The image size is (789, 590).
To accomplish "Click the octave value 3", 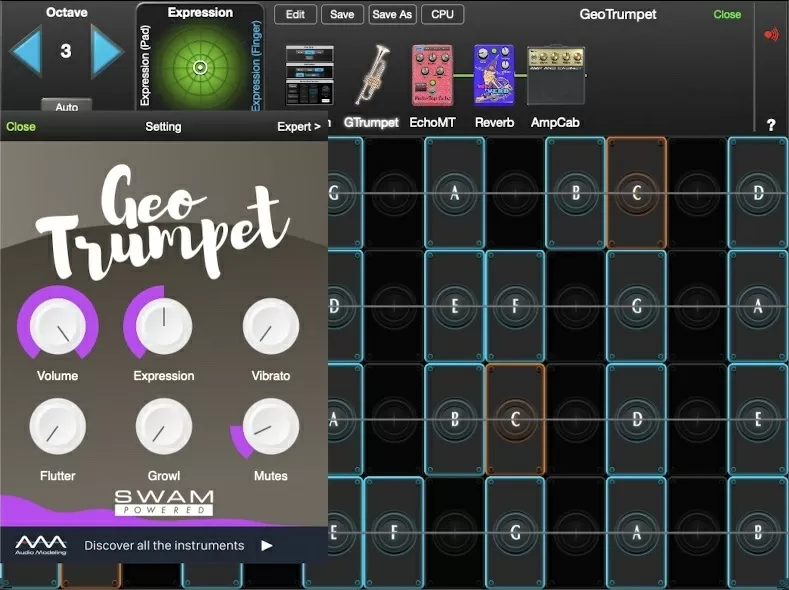I will [65, 51].
